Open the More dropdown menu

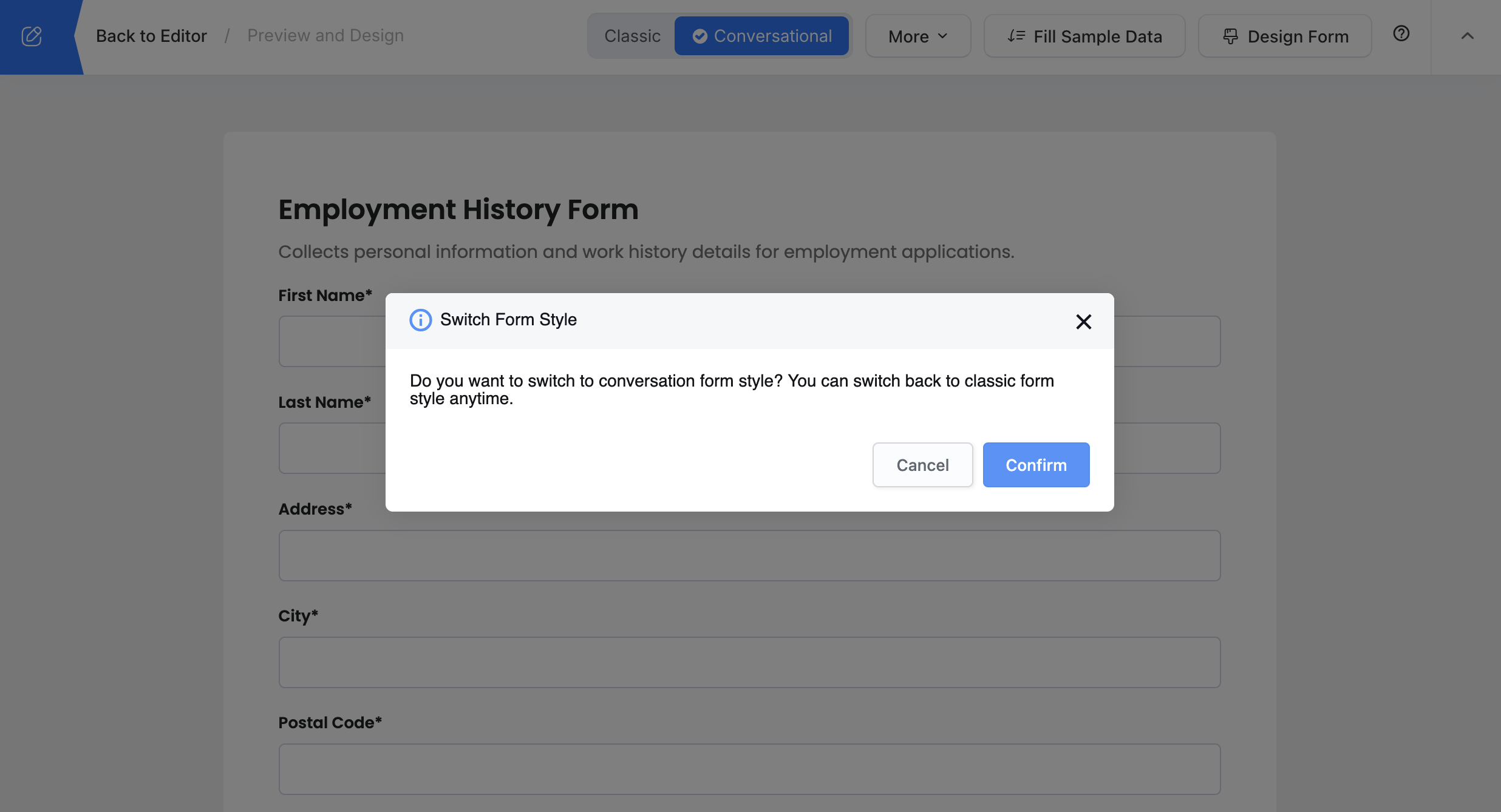[917, 36]
